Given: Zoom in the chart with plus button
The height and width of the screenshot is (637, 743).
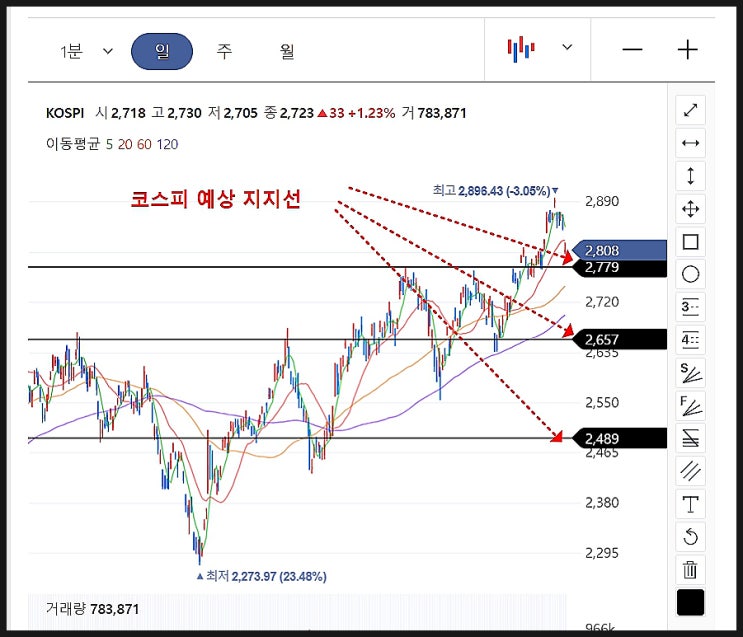Looking at the screenshot, I should pyautogui.click(x=688, y=49).
